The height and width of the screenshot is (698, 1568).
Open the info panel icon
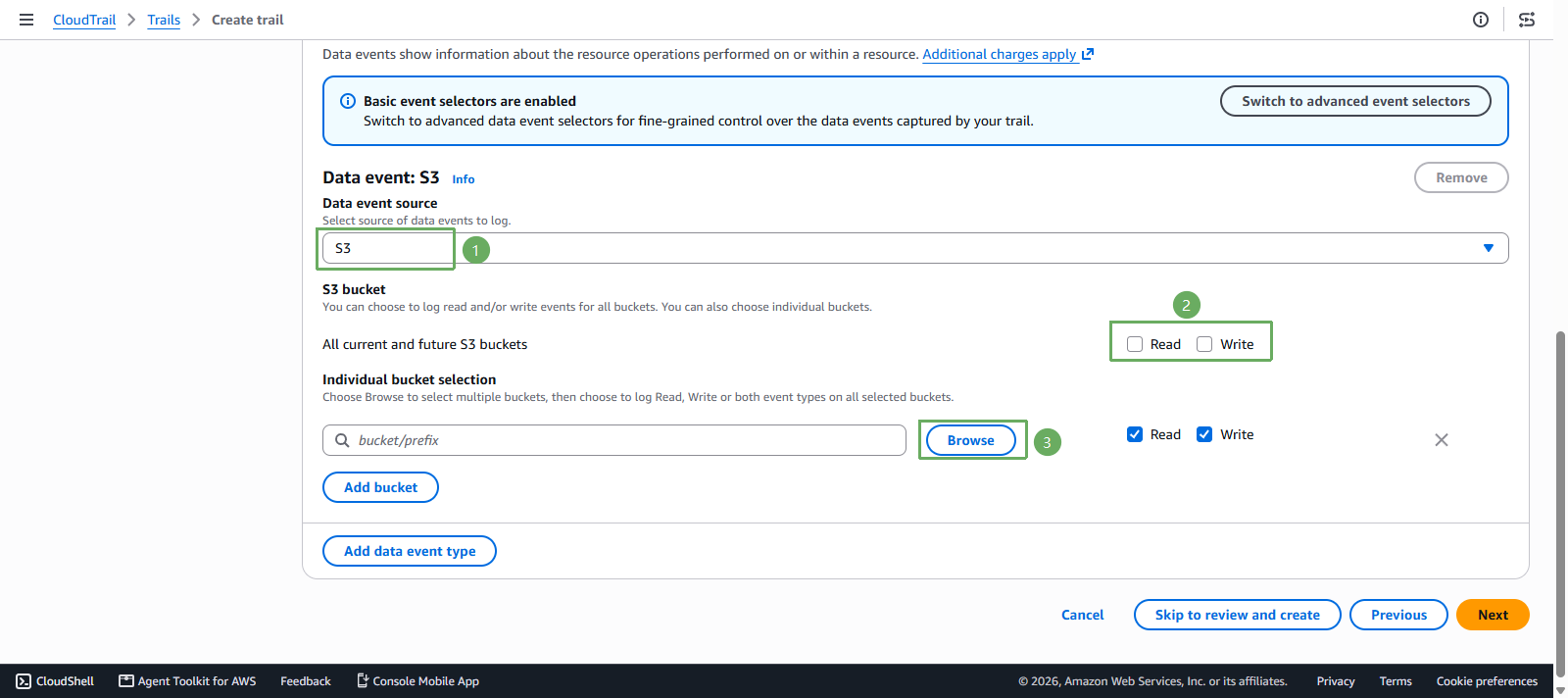(1481, 20)
